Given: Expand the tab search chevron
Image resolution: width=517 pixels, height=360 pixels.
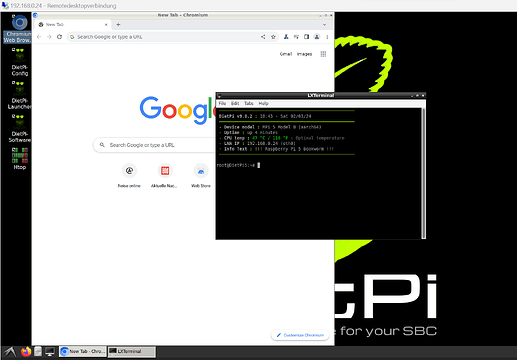Looking at the screenshot, I should (324, 24).
